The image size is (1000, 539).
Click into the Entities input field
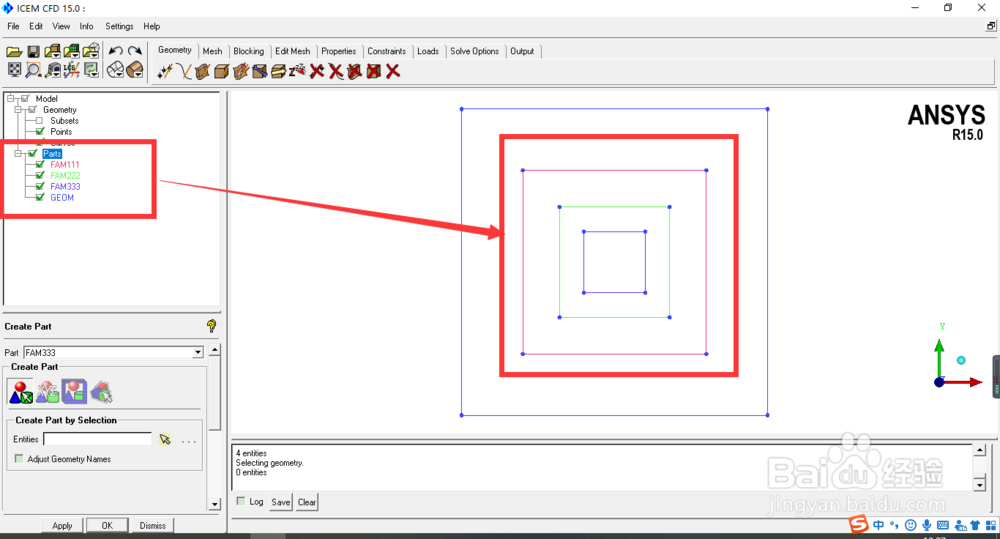pos(98,439)
